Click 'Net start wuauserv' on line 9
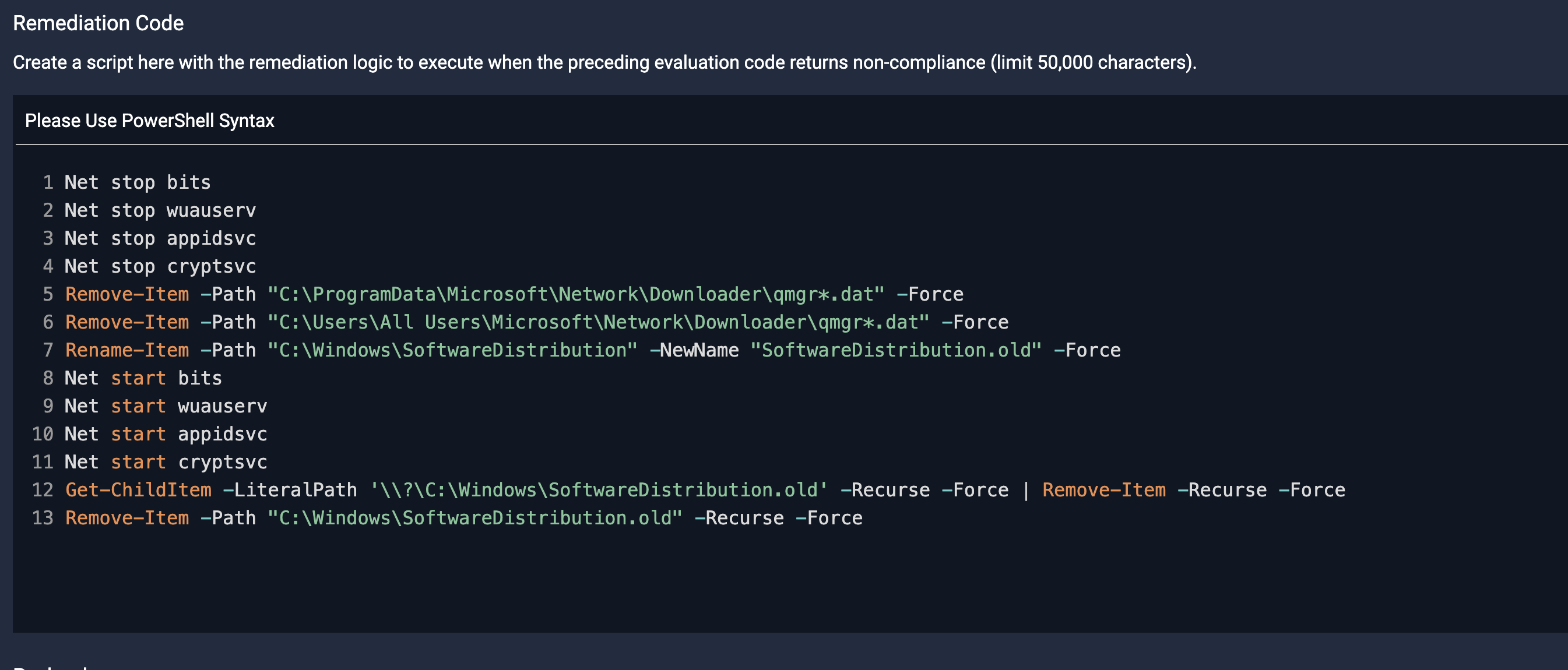Image resolution: width=1568 pixels, height=670 pixels. 166,407
